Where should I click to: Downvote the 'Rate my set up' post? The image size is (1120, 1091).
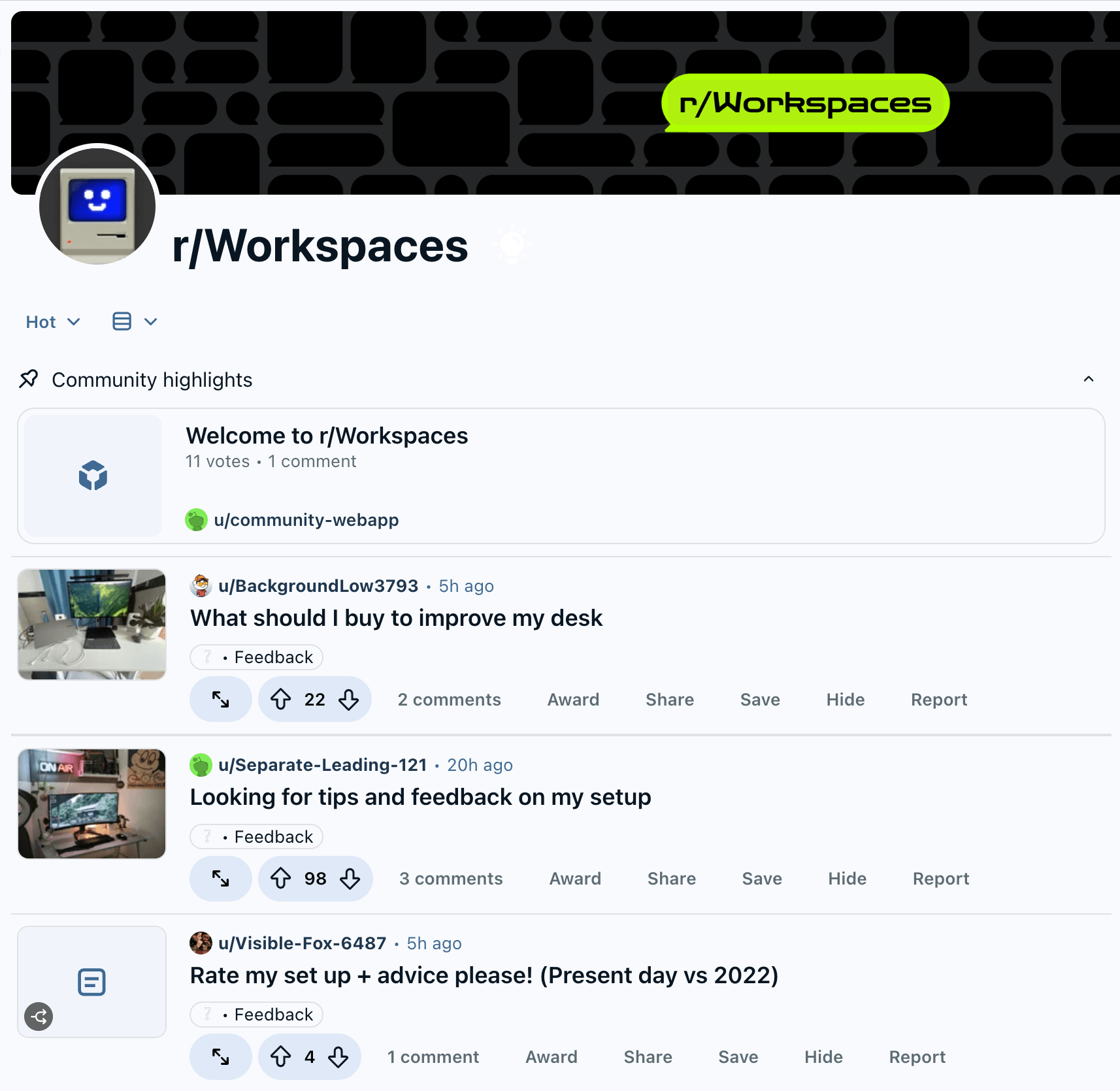coord(338,1057)
